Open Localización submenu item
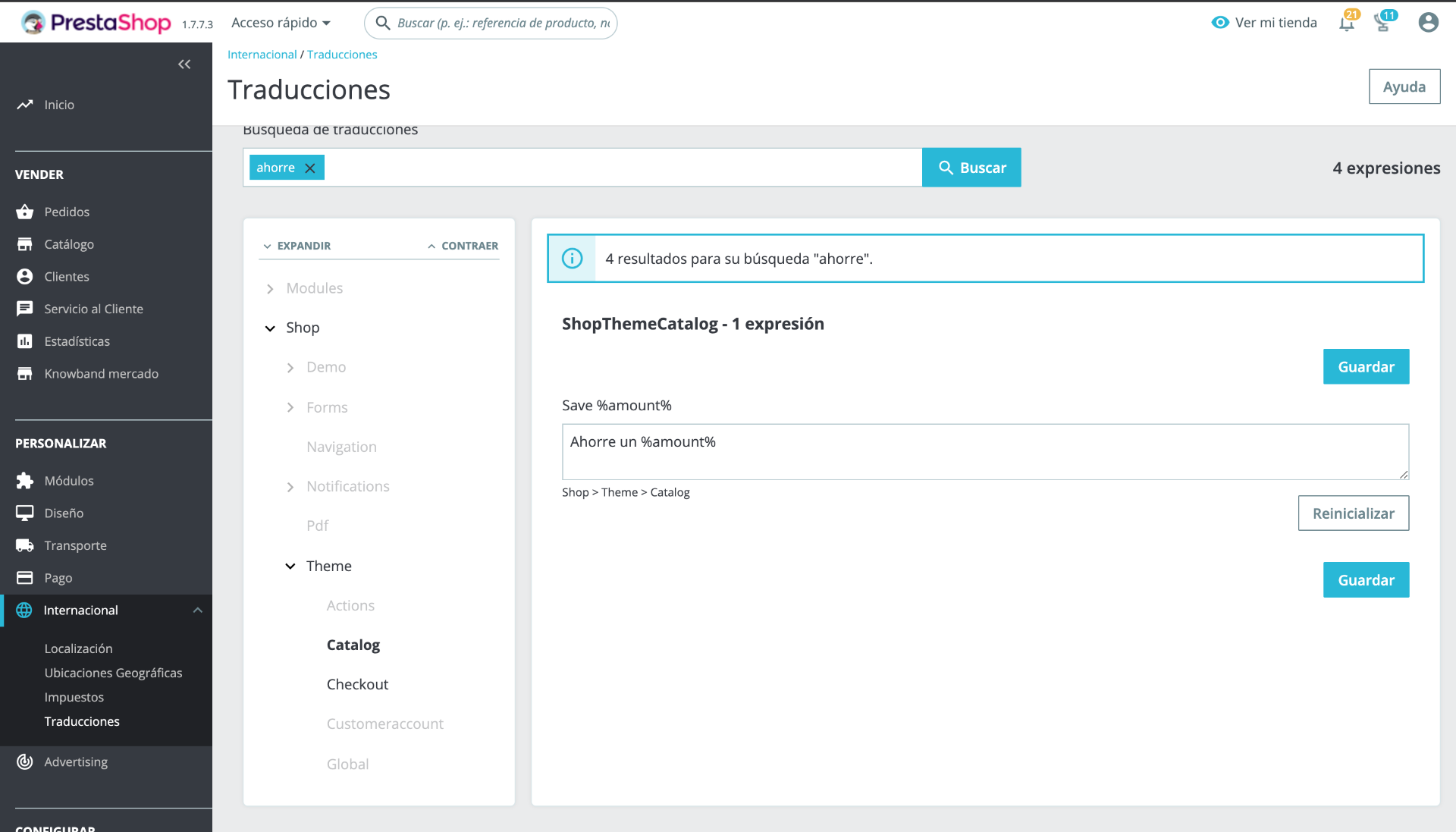1456x832 pixels. click(78, 648)
